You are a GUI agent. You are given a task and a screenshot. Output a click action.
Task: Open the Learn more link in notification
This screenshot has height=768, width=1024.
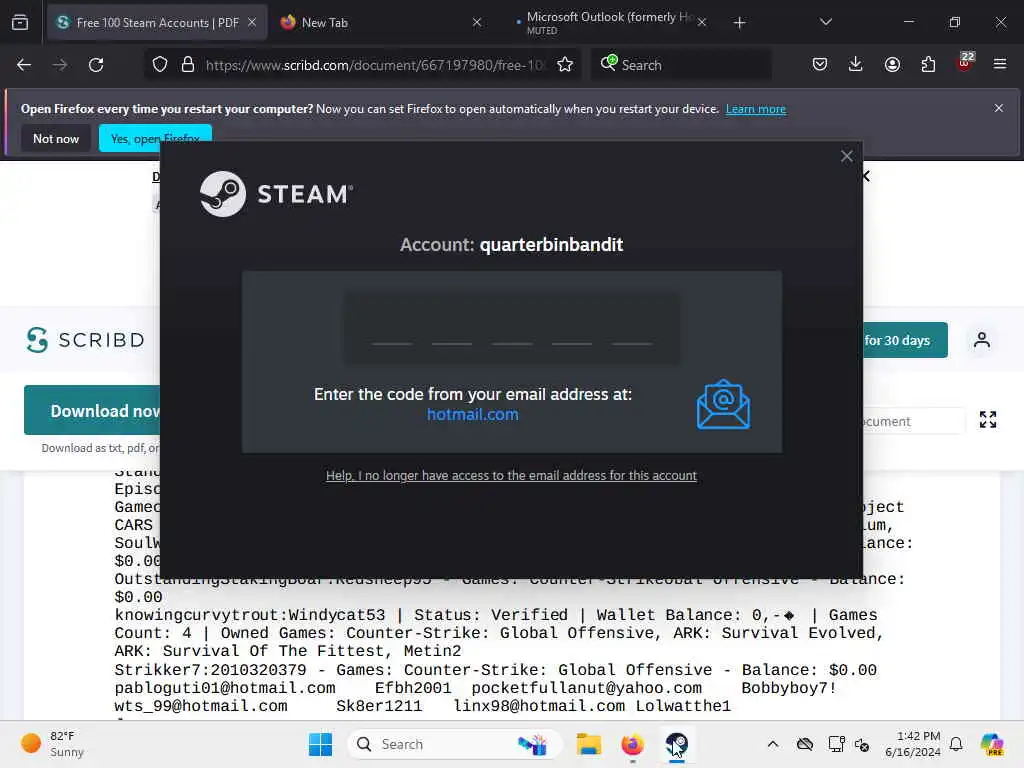pos(756,109)
